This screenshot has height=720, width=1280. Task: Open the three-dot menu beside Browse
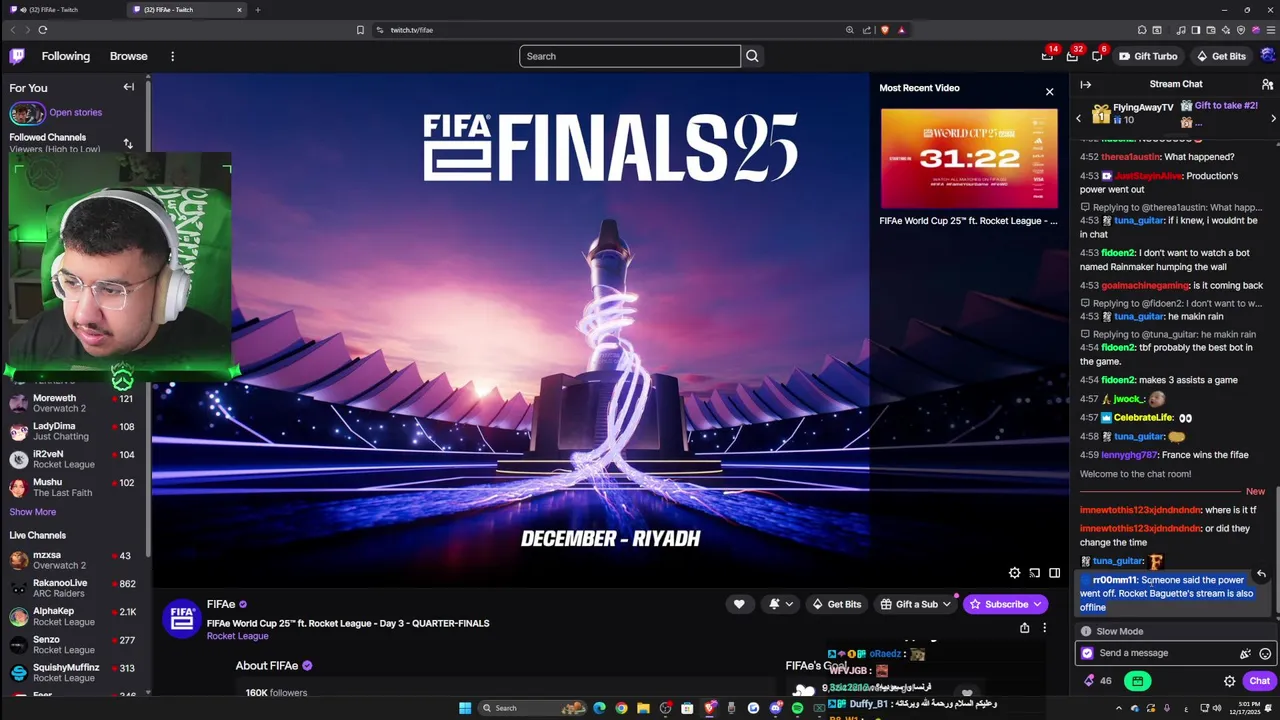point(172,56)
